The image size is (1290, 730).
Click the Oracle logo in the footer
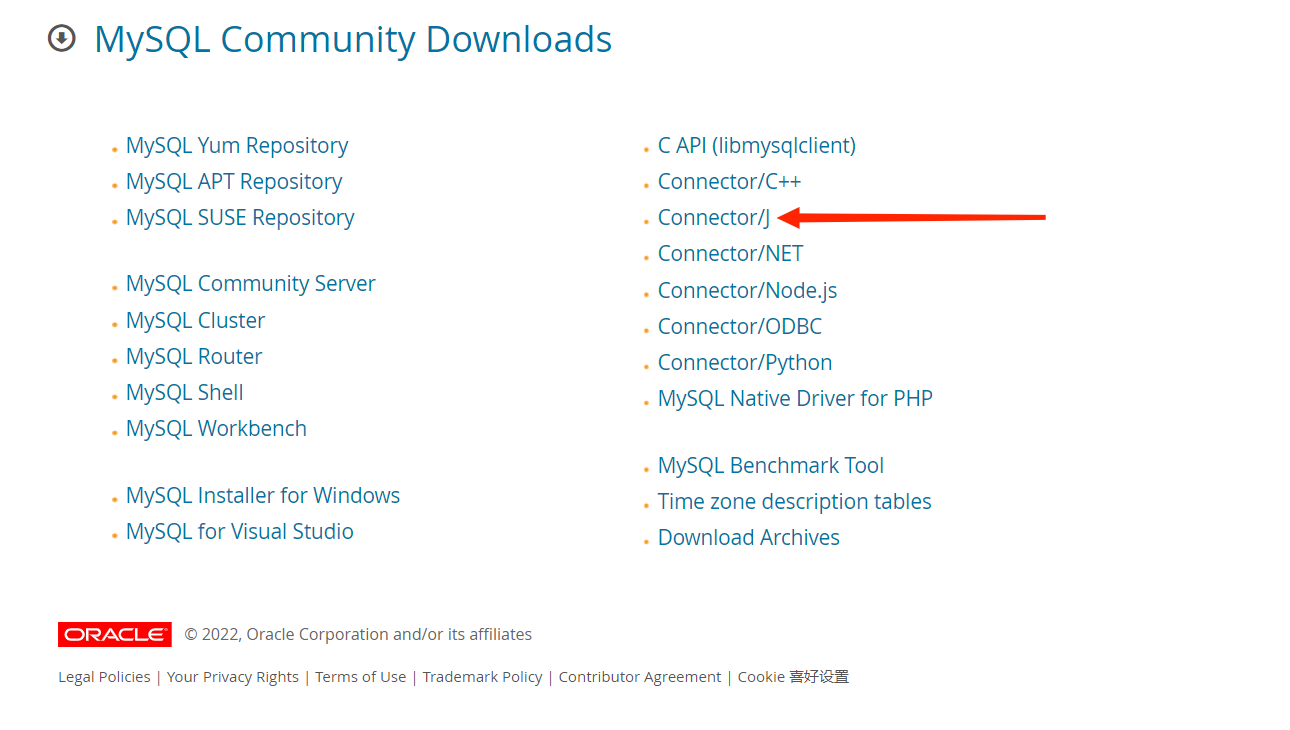click(115, 634)
